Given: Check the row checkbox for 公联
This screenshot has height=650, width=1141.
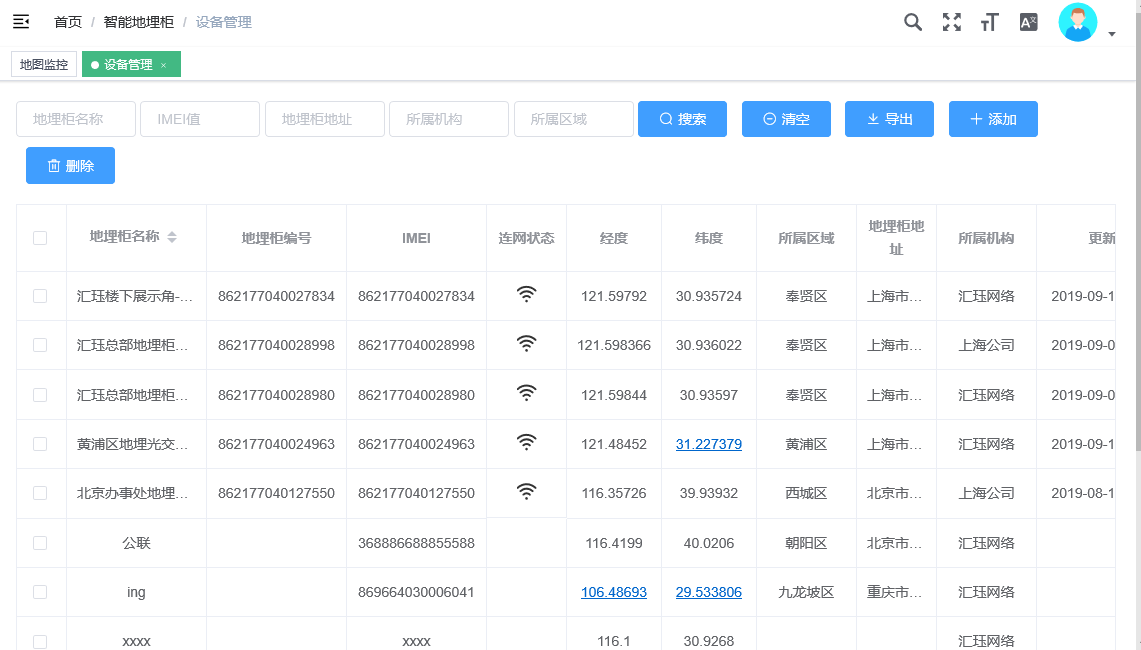Looking at the screenshot, I should coord(40,543).
